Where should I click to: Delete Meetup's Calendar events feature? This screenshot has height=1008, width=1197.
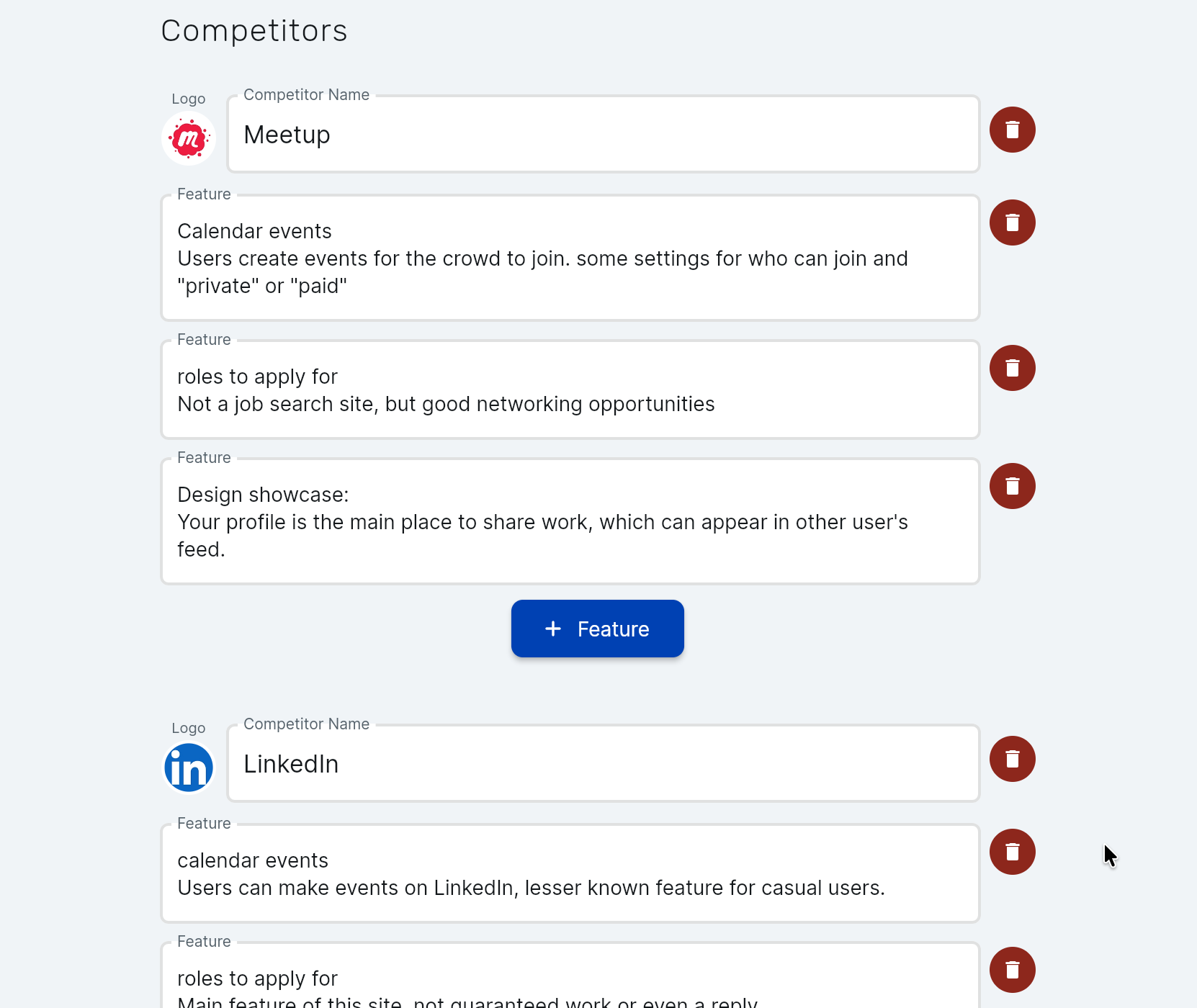1012,223
